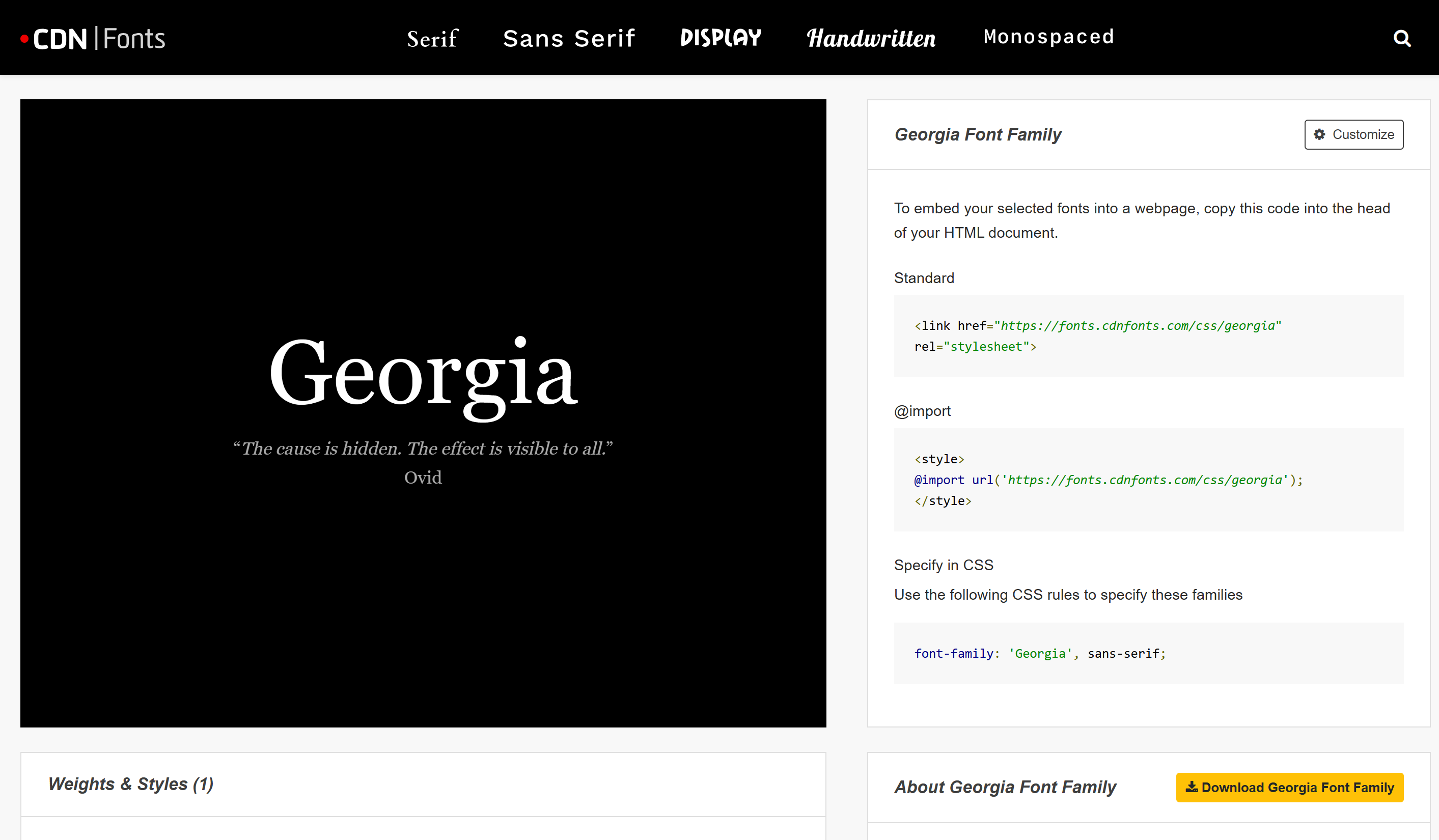1439x840 pixels.
Task: Click 'Use the following CSS rules' text
Action: (x=1068, y=595)
